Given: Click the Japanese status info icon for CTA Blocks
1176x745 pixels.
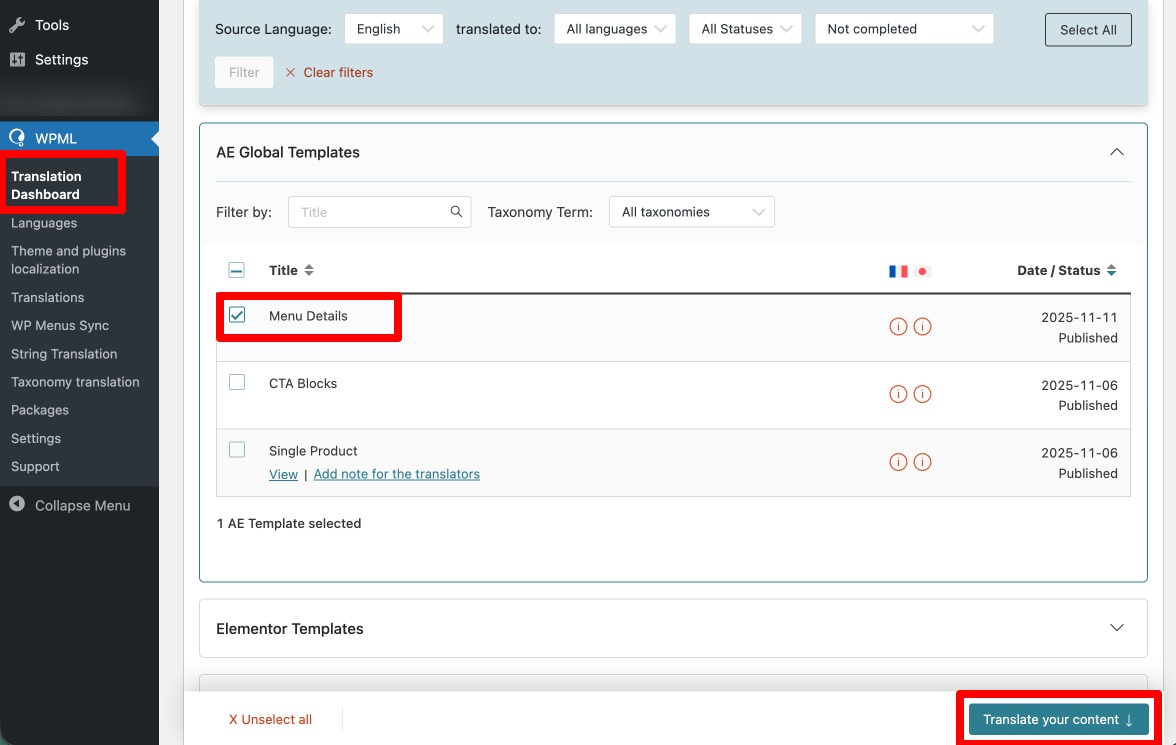Looking at the screenshot, I should point(921,393).
